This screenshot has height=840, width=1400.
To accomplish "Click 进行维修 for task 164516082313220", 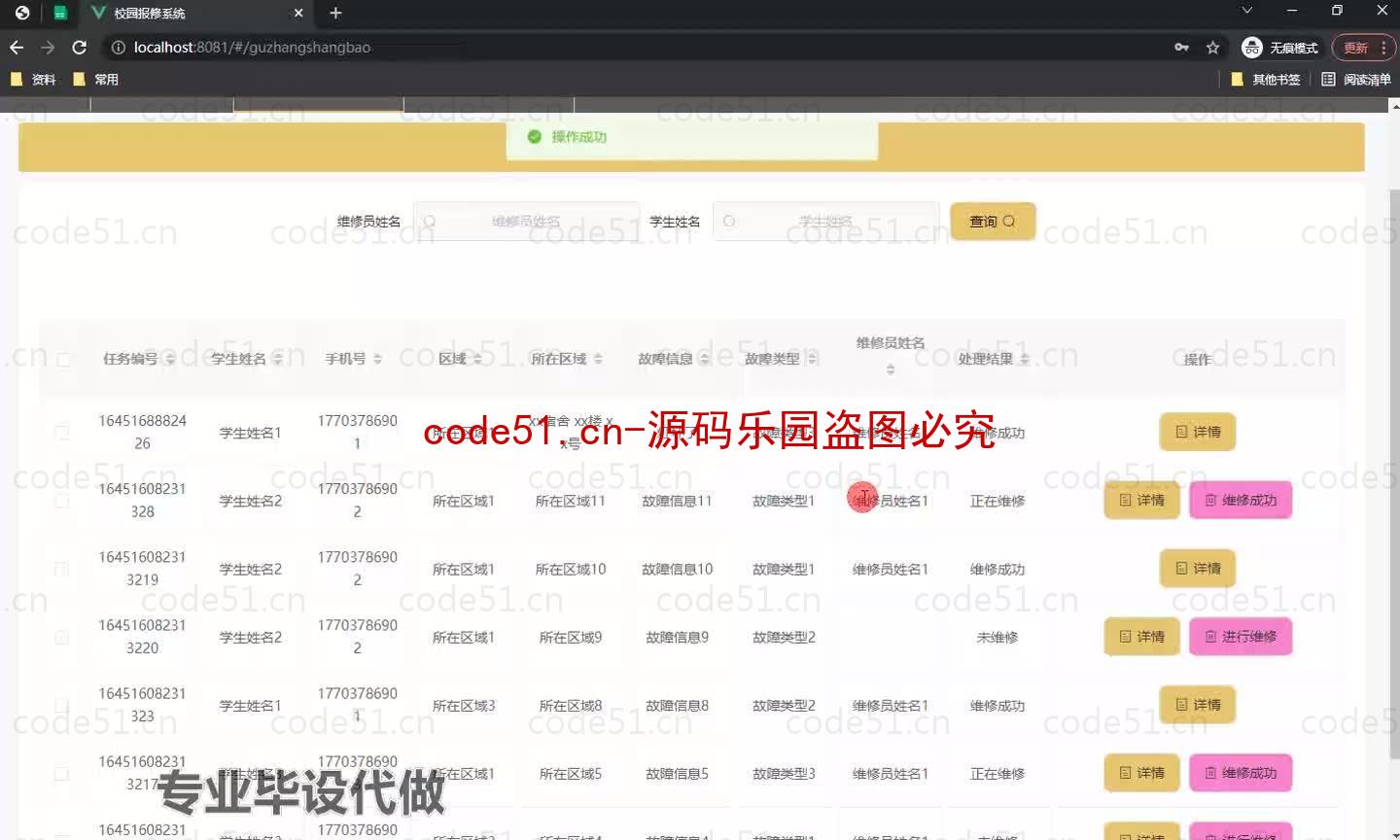I will click(1241, 636).
